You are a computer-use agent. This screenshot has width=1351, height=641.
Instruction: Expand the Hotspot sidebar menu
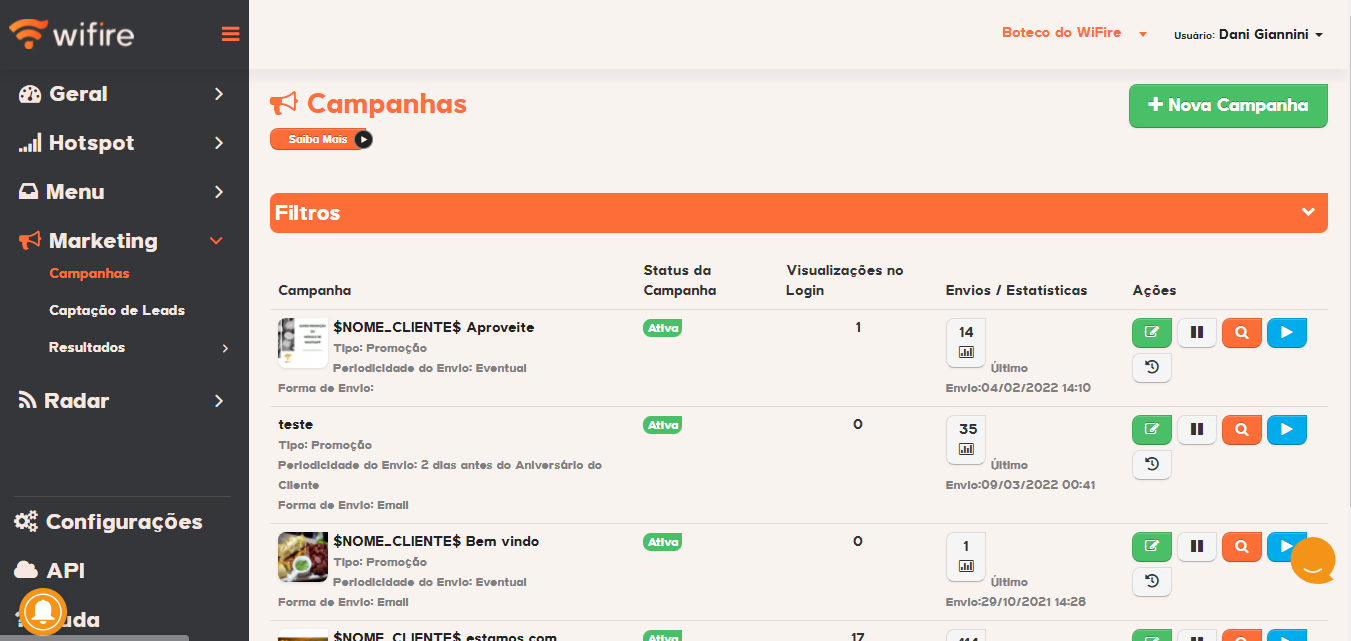point(124,143)
